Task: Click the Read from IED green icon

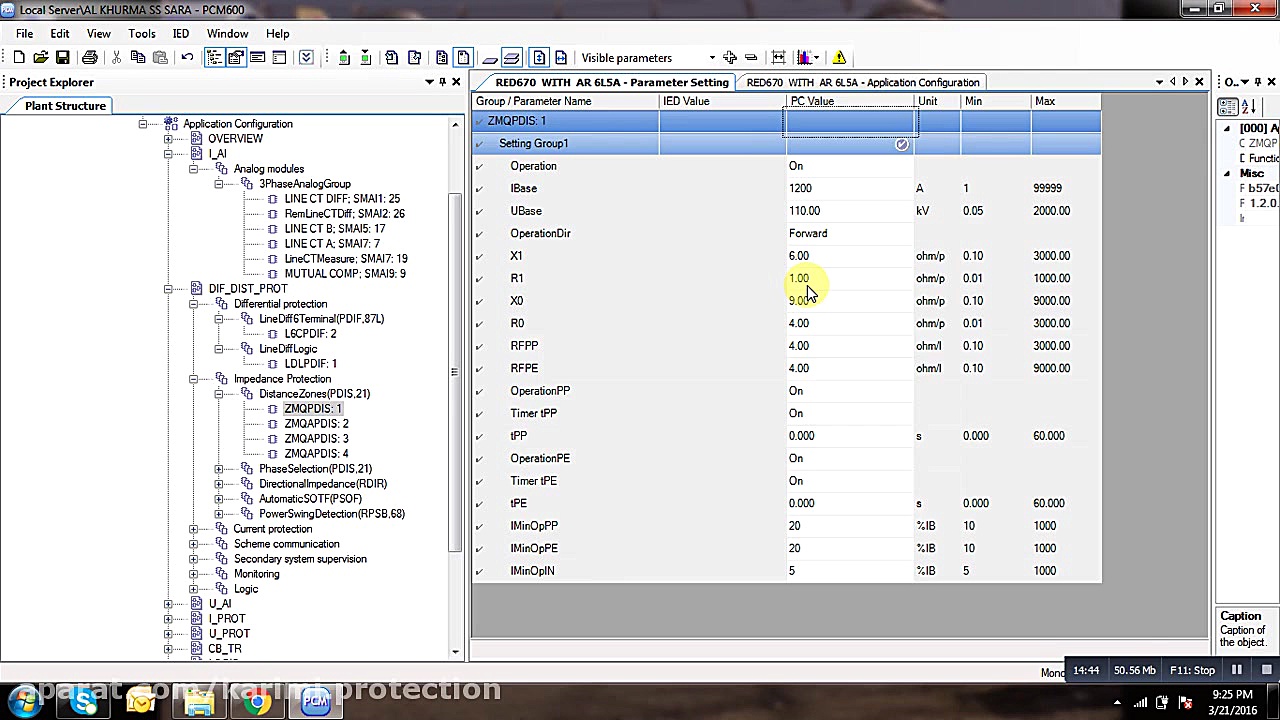Action: coord(344,58)
